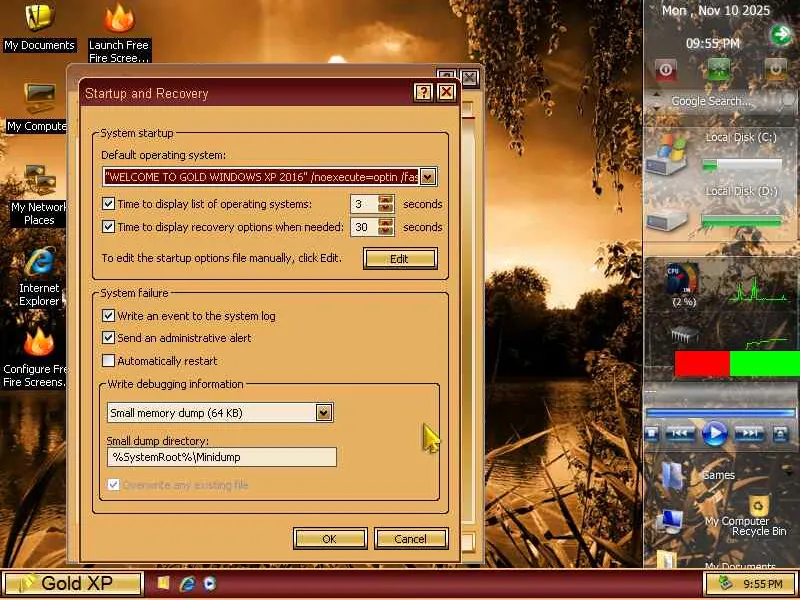The height and width of the screenshot is (600, 800).
Task: Adjust recovery options seconds spinner
Action: coord(386,227)
